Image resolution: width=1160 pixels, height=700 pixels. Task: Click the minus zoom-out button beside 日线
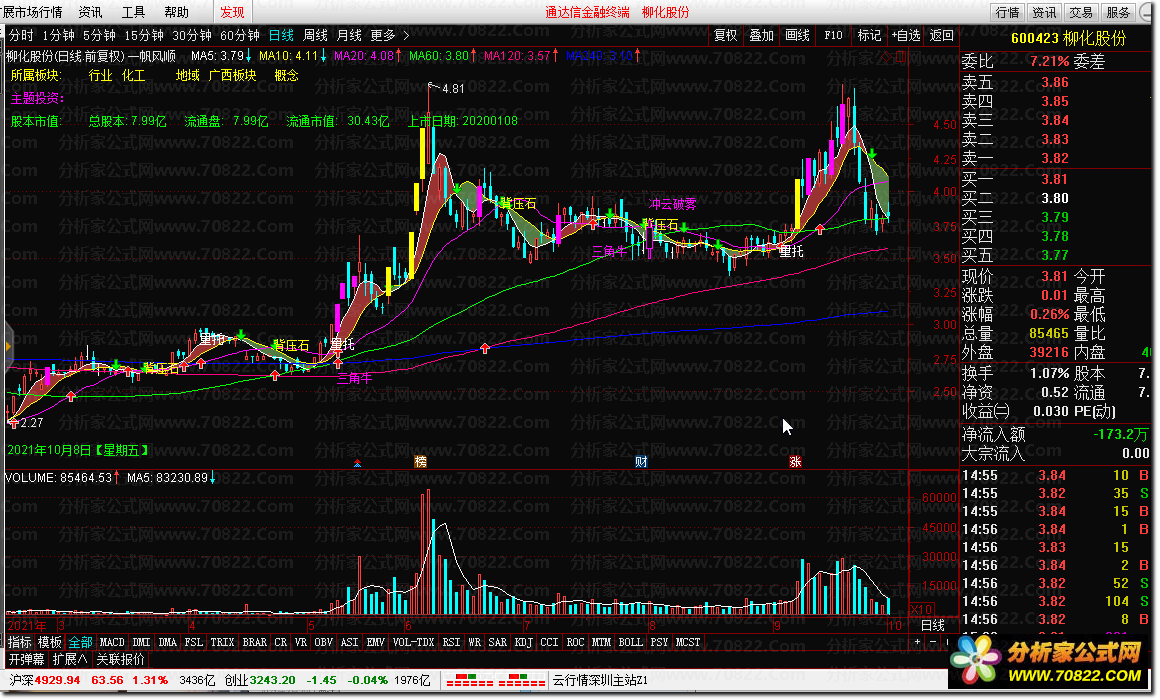point(933,642)
